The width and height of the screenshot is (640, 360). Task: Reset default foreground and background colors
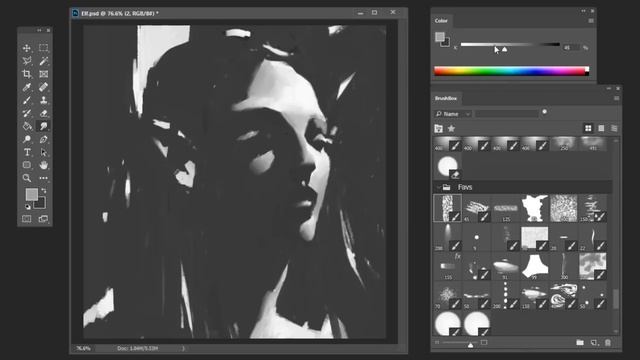pyautogui.click(x=28, y=207)
